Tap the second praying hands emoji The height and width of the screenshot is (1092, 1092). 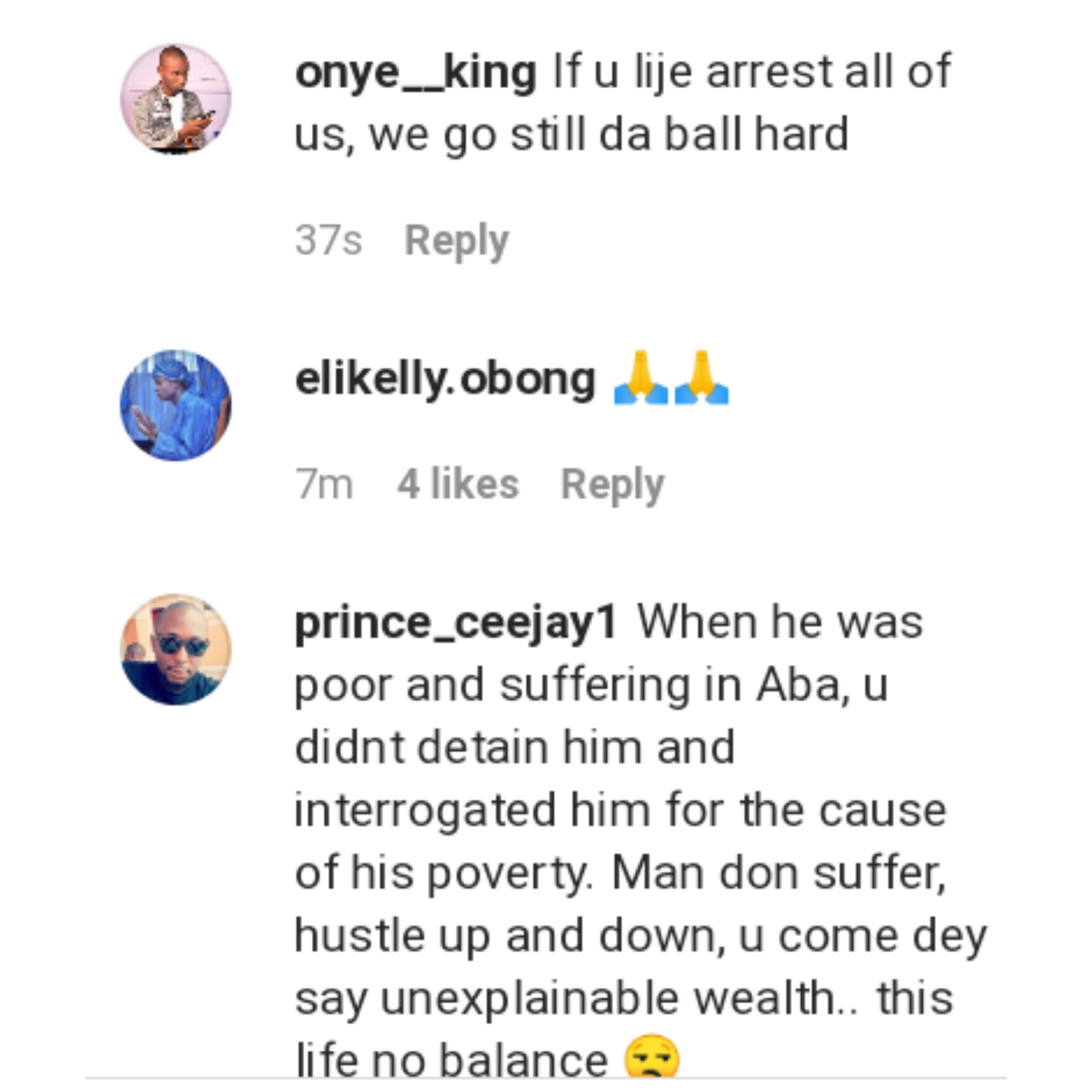coord(702,378)
